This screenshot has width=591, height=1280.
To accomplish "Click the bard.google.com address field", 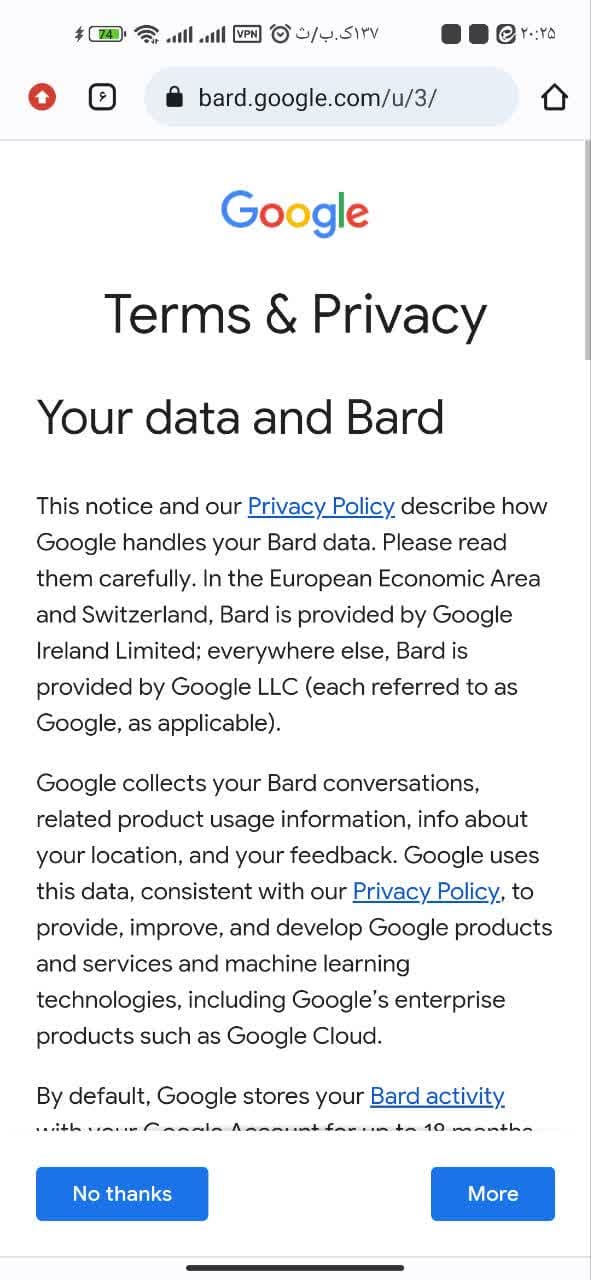I will click(331, 97).
